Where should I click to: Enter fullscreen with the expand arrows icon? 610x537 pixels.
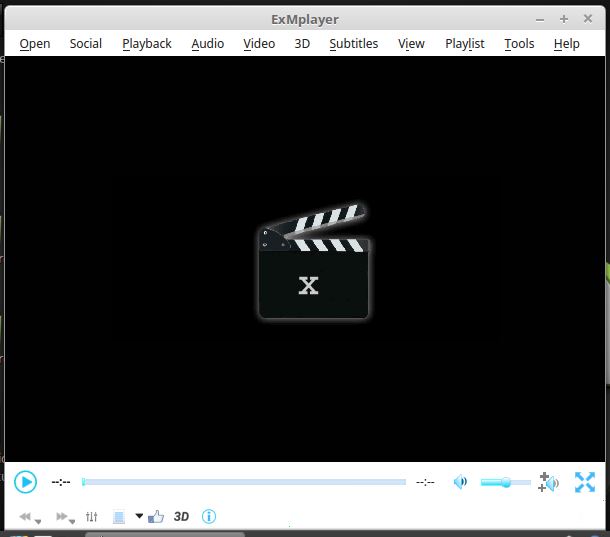pos(585,482)
